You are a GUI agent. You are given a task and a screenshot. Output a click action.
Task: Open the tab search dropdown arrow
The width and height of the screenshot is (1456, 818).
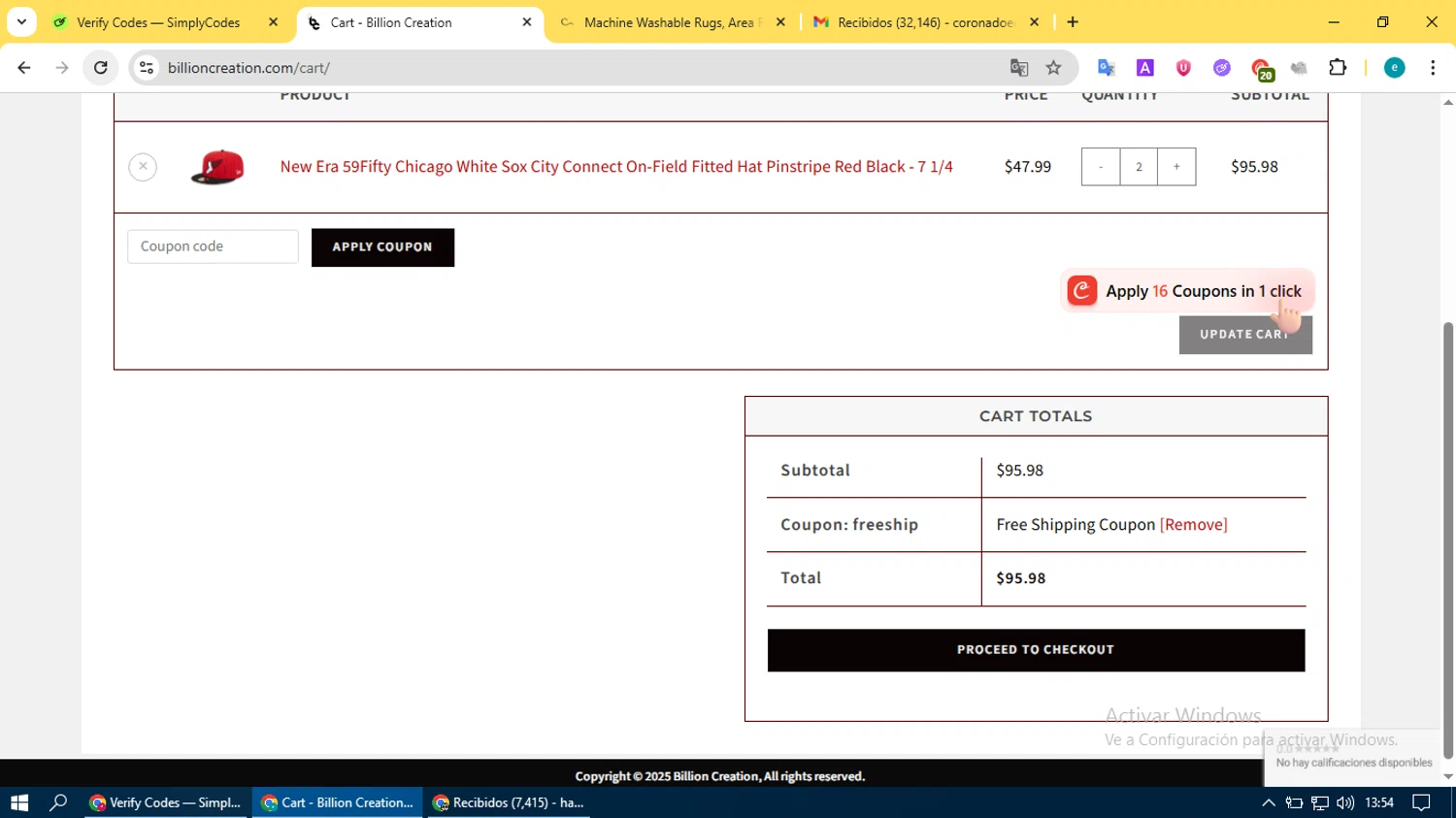coord(21,21)
